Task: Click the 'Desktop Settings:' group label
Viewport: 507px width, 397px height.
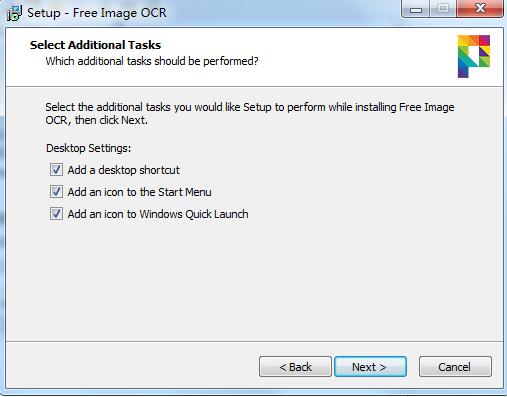Action: (x=88, y=148)
